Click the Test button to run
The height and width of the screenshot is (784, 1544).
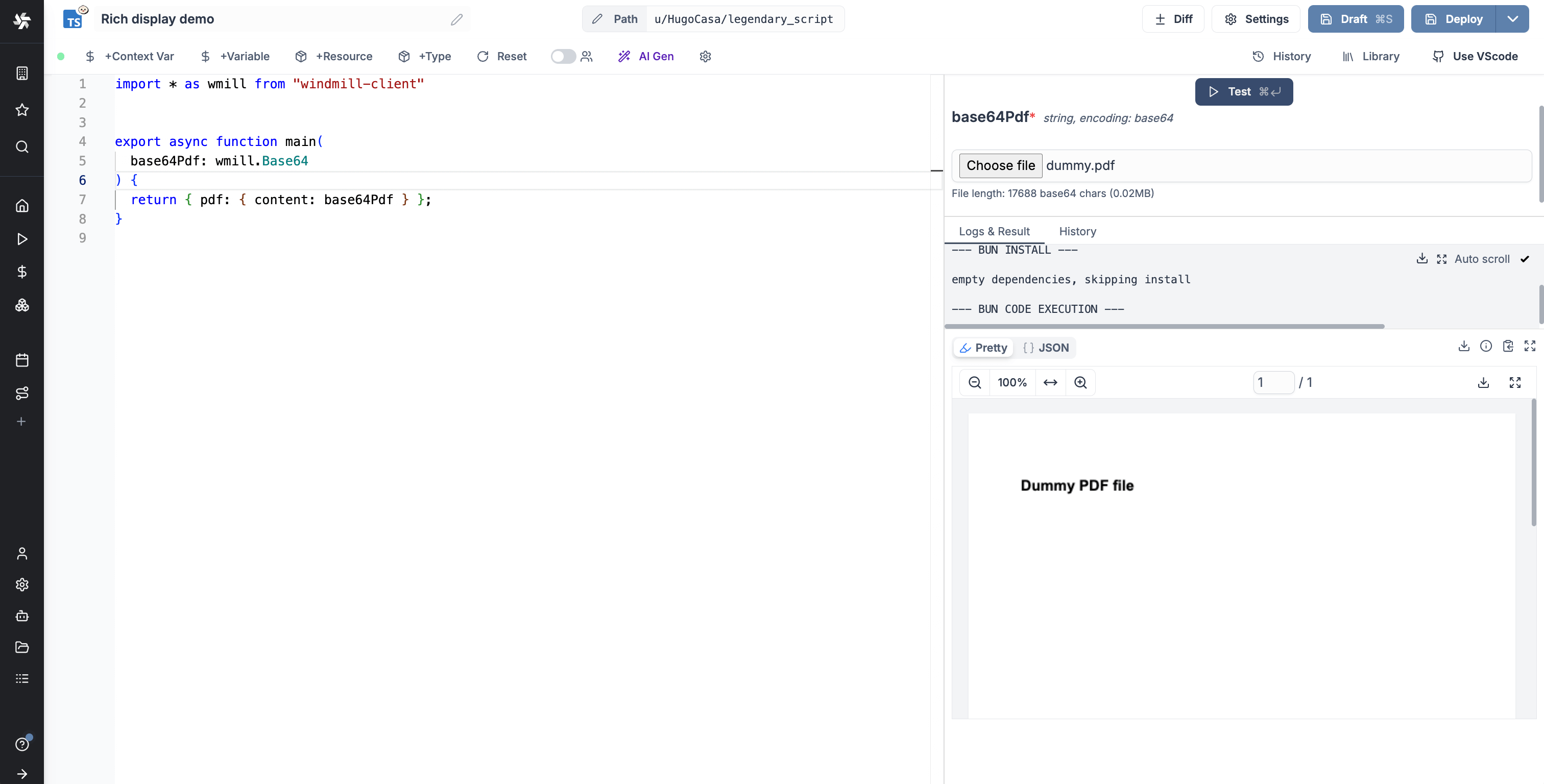(1243, 91)
